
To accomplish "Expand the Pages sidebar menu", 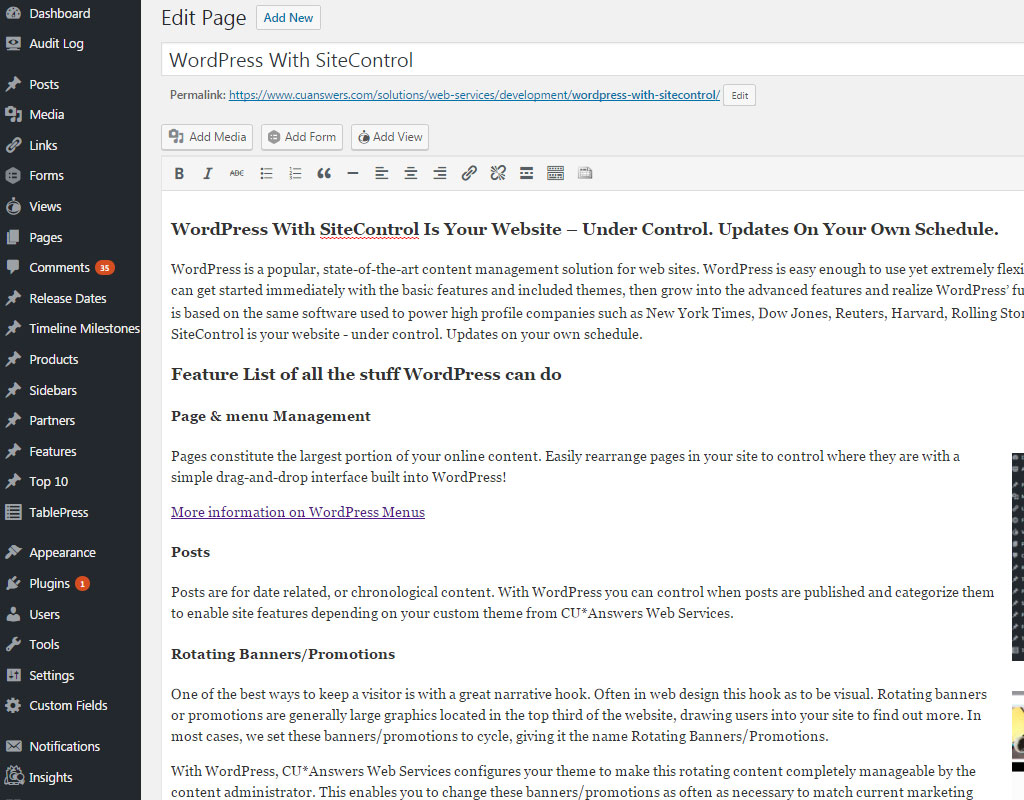I will coord(46,238).
